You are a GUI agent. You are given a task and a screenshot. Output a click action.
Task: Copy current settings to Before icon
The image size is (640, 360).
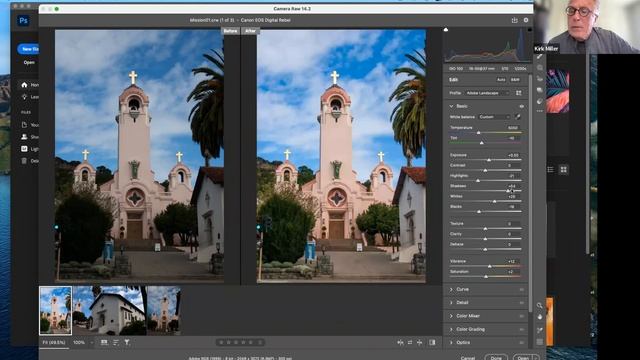(x=420, y=342)
